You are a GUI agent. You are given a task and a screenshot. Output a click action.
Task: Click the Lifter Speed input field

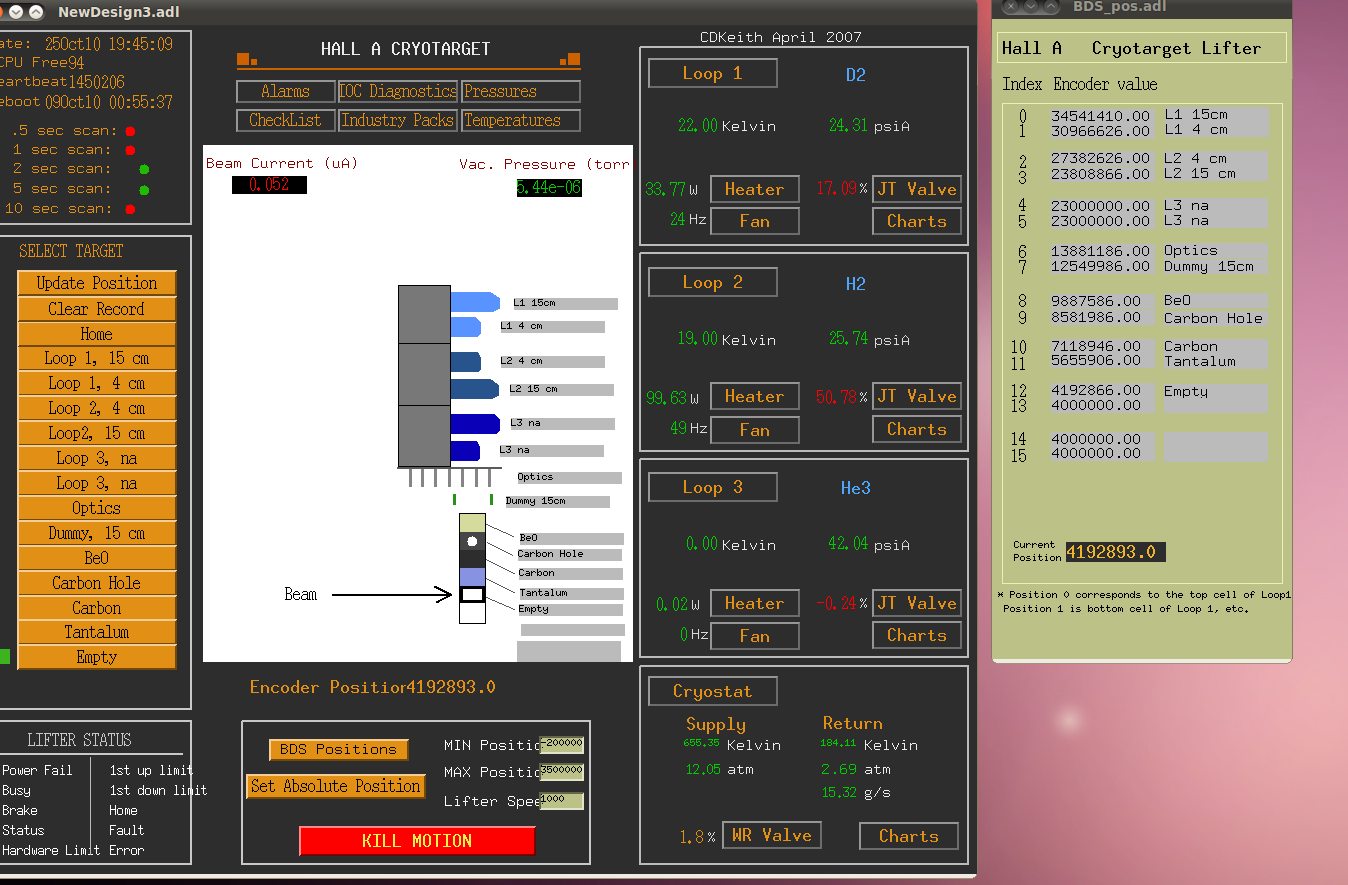coord(562,801)
